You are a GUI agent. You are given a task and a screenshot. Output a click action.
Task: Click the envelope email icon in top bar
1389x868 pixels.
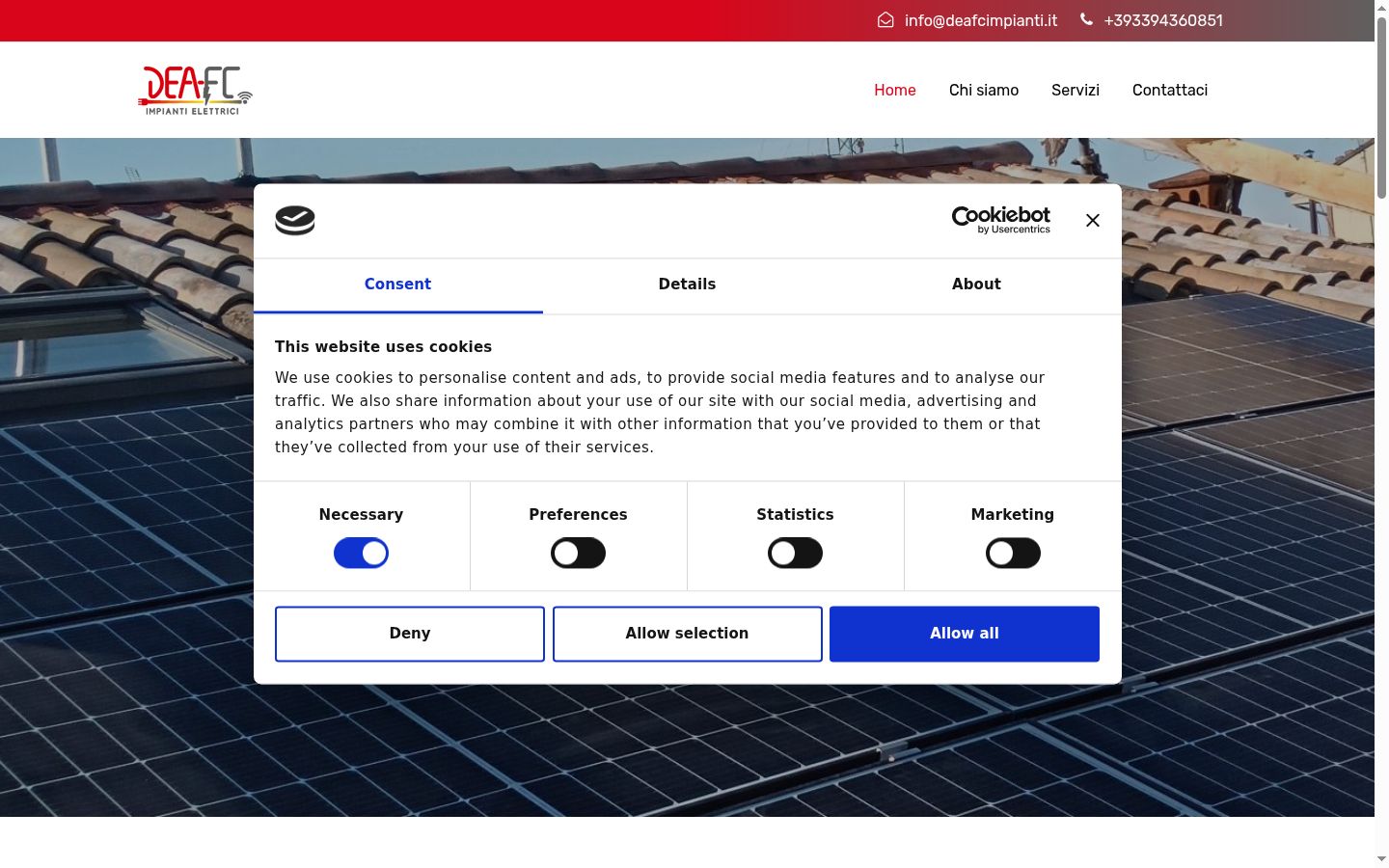point(885,20)
